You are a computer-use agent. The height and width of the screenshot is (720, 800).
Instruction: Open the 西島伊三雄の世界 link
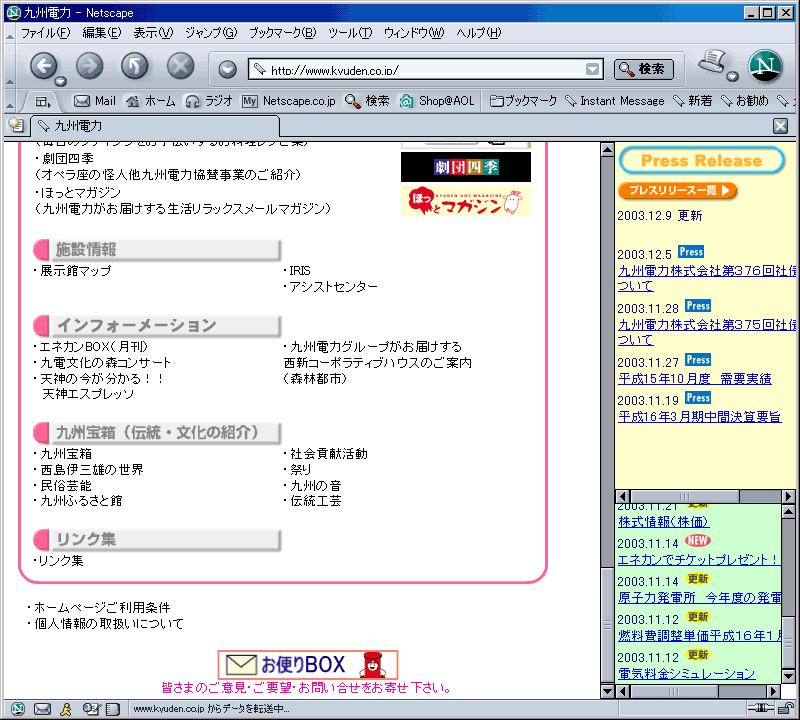coord(92,469)
